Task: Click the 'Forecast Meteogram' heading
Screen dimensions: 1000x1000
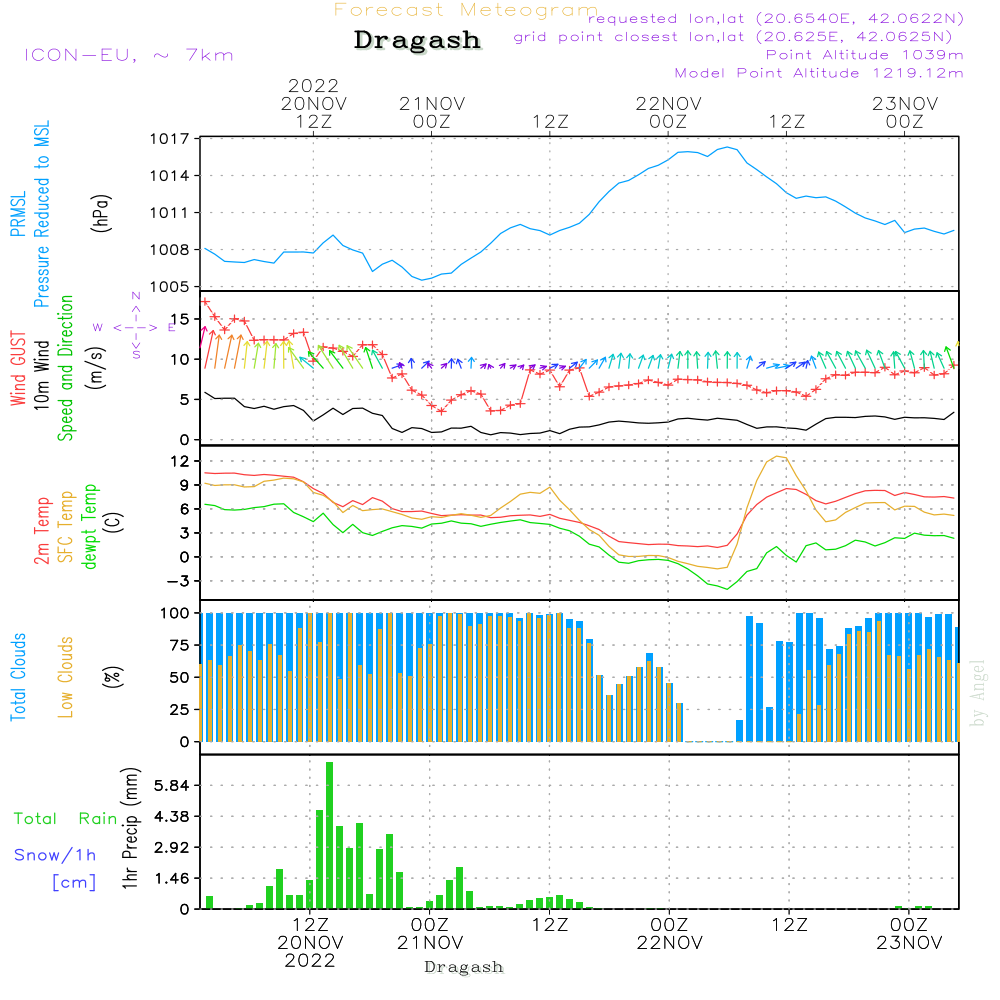Action: (x=465, y=10)
